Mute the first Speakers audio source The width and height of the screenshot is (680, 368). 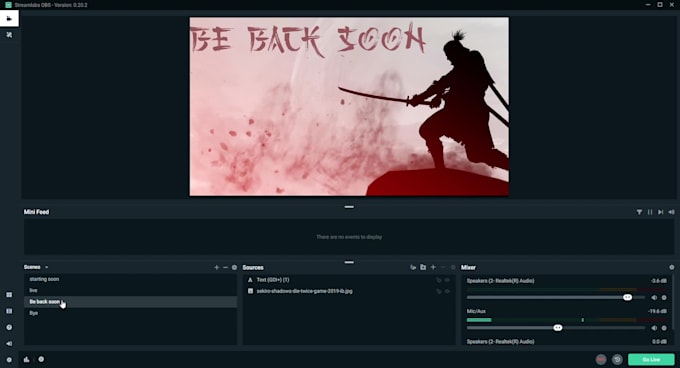coord(654,298)
